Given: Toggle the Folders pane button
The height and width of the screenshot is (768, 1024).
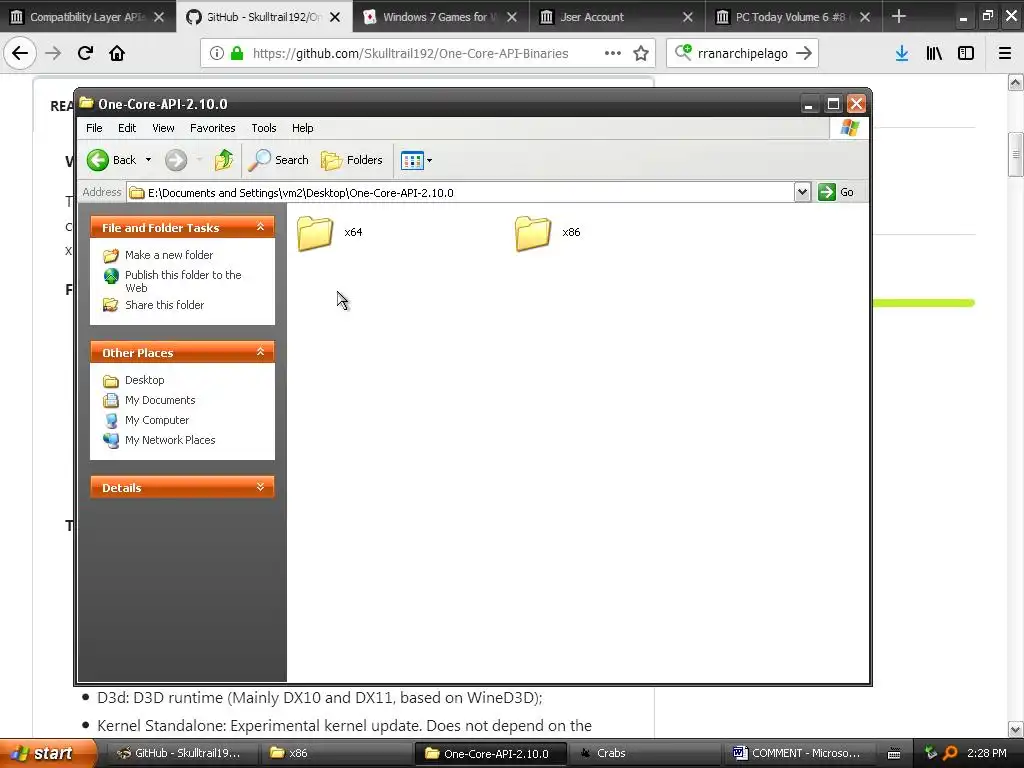Looking at the screenshot, I should point(351,160).
